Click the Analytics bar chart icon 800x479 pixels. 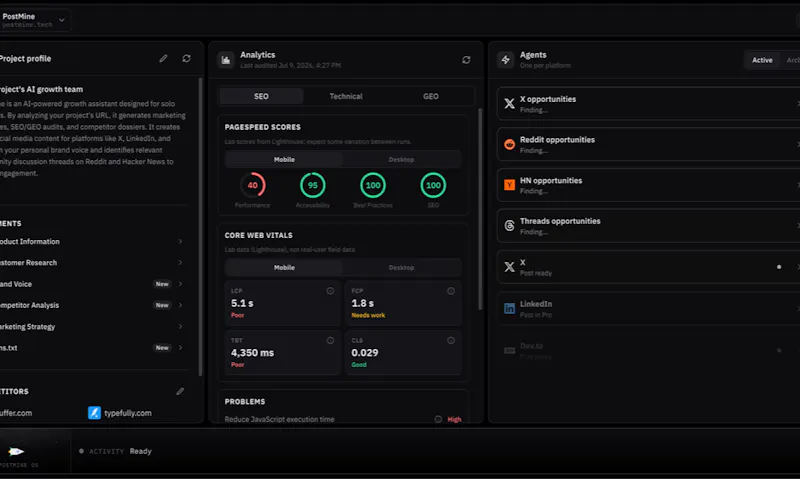(x=226, y=60)
